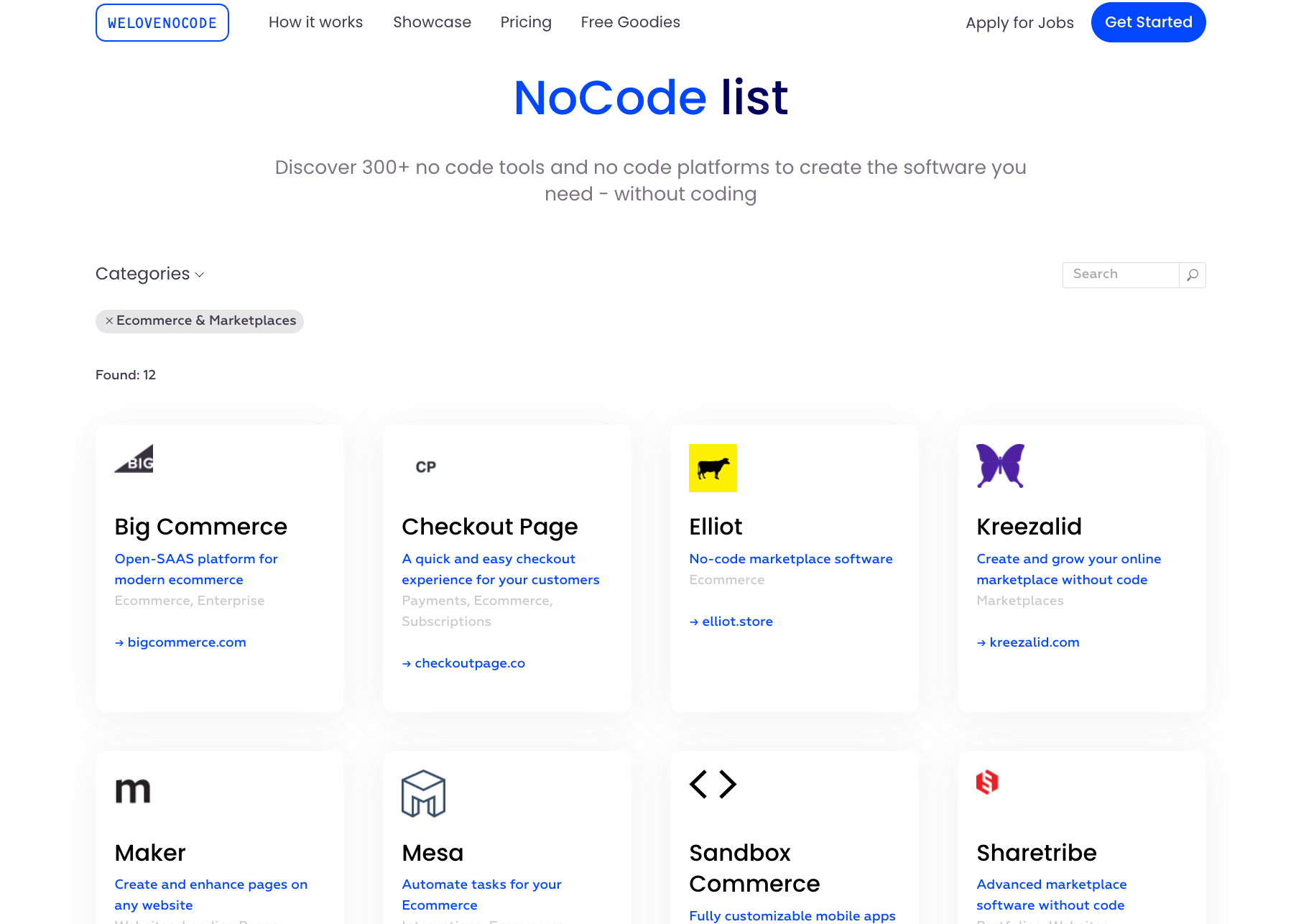Click the 'Payments, Ecommerce, Subscriptions' tags
The image size is (1296, 924).
tap(478, 611)
